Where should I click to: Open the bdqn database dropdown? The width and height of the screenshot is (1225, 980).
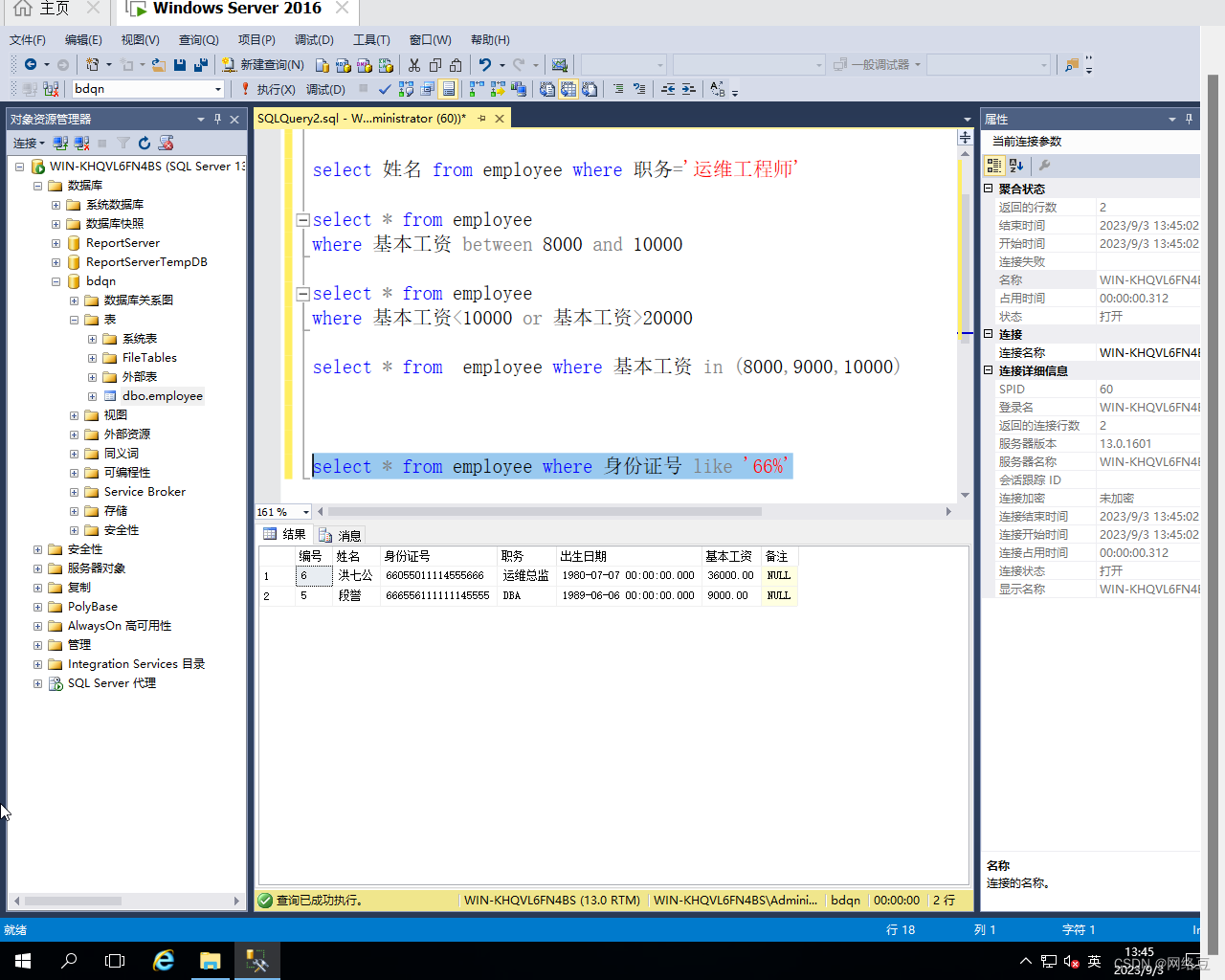pos(218,89)
